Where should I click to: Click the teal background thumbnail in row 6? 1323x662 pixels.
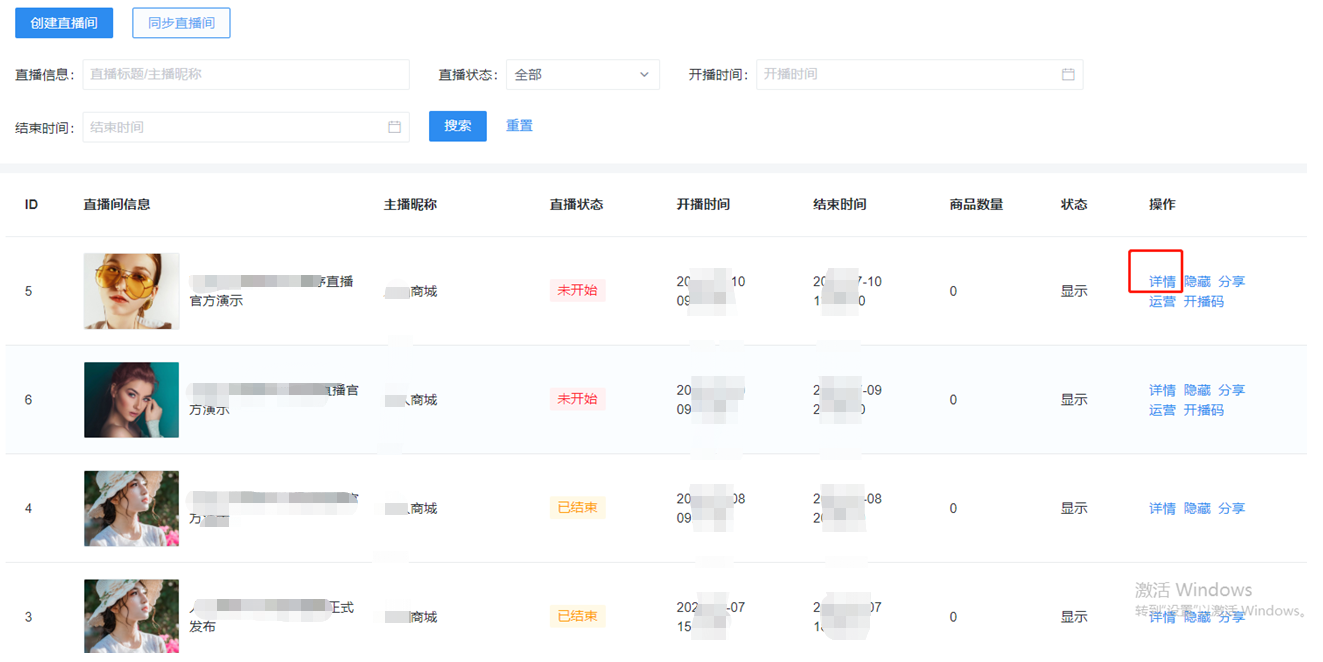tap(131, 400)
